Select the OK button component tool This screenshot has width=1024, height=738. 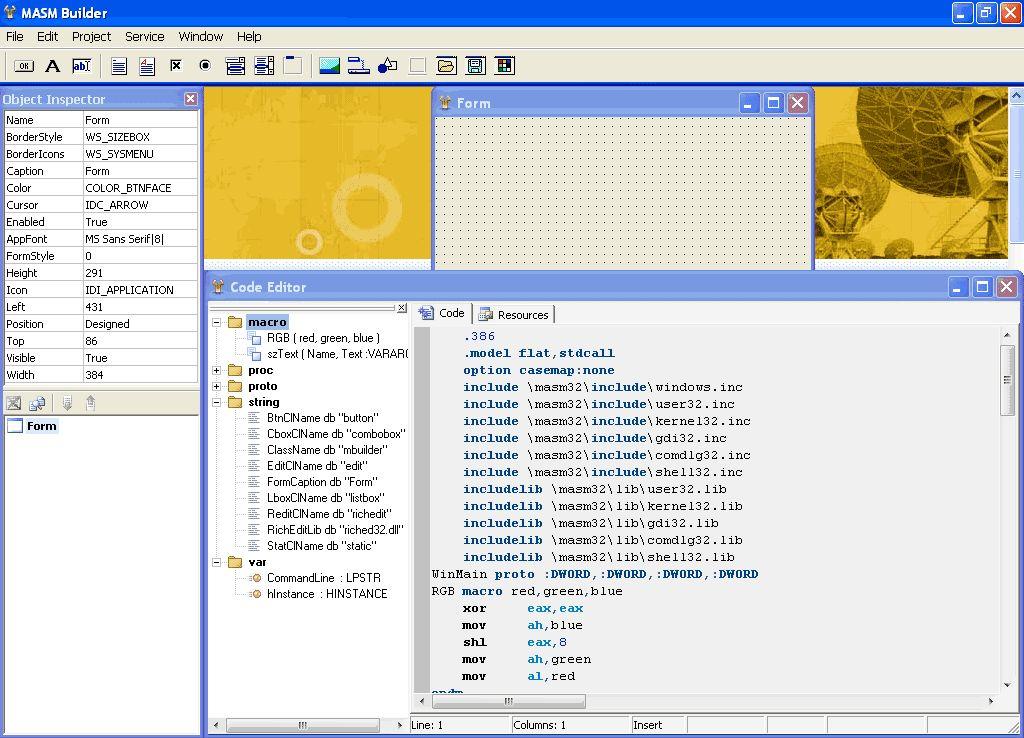24,65
